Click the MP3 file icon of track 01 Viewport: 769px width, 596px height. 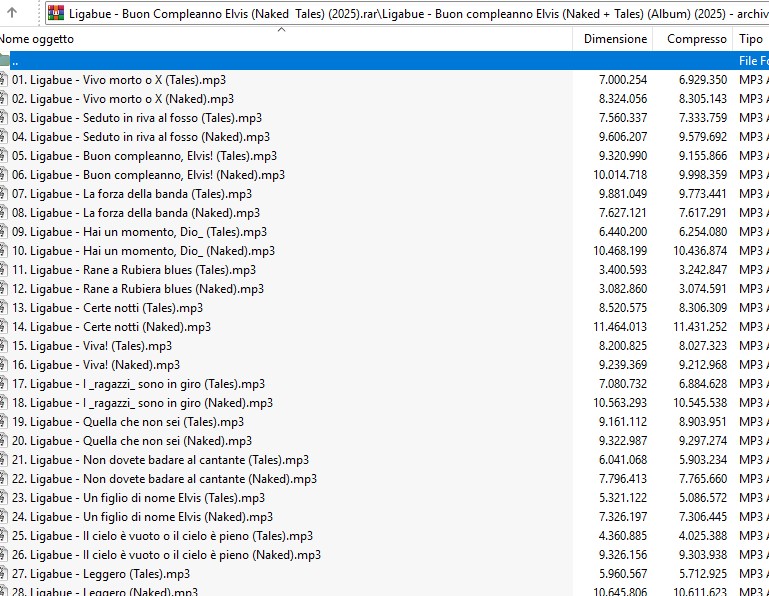4,80
